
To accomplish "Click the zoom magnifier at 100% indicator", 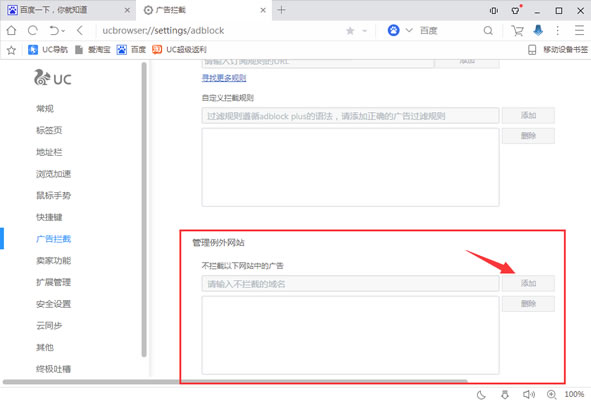I will 551,394.
